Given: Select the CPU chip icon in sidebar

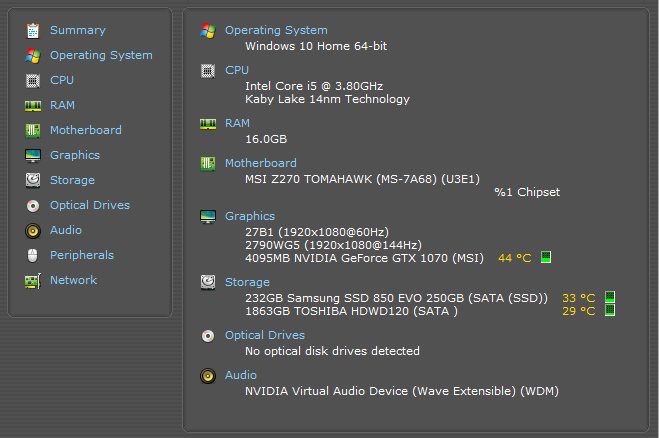Looking at the screenshot, I should pos(33,80).
